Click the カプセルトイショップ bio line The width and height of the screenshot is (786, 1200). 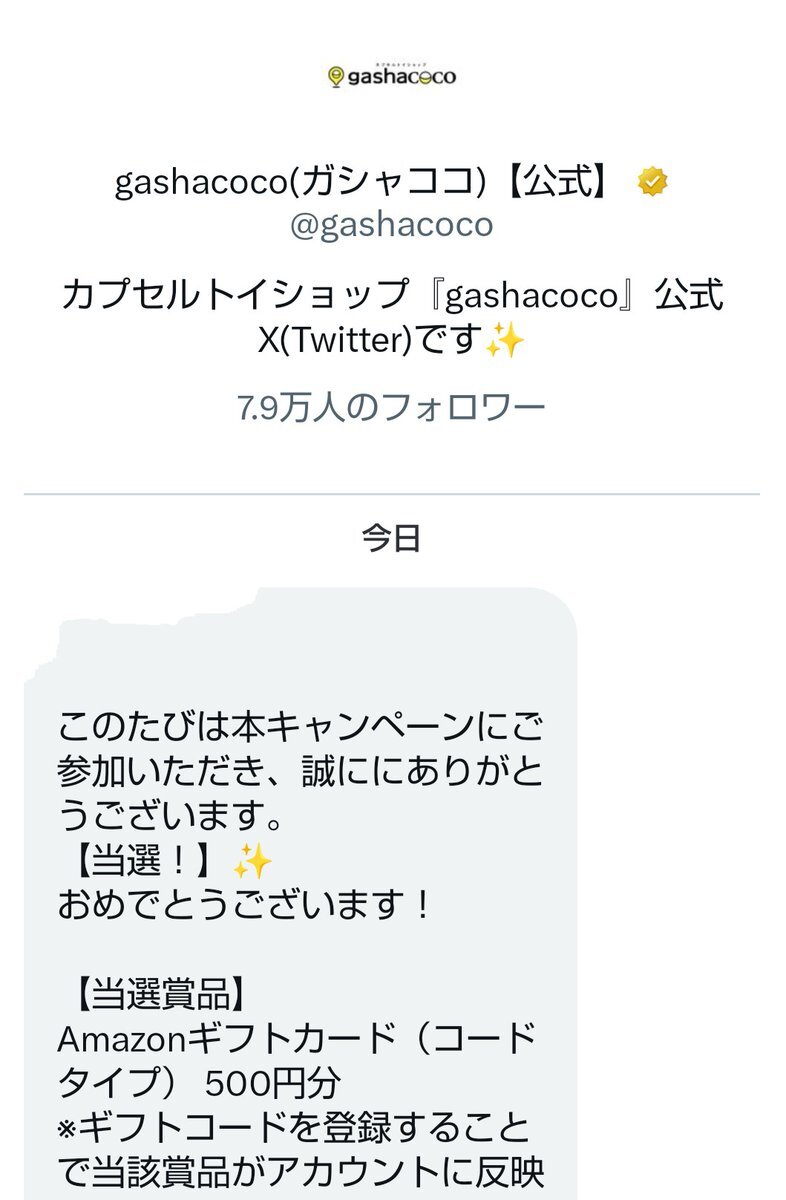[392, 296]
